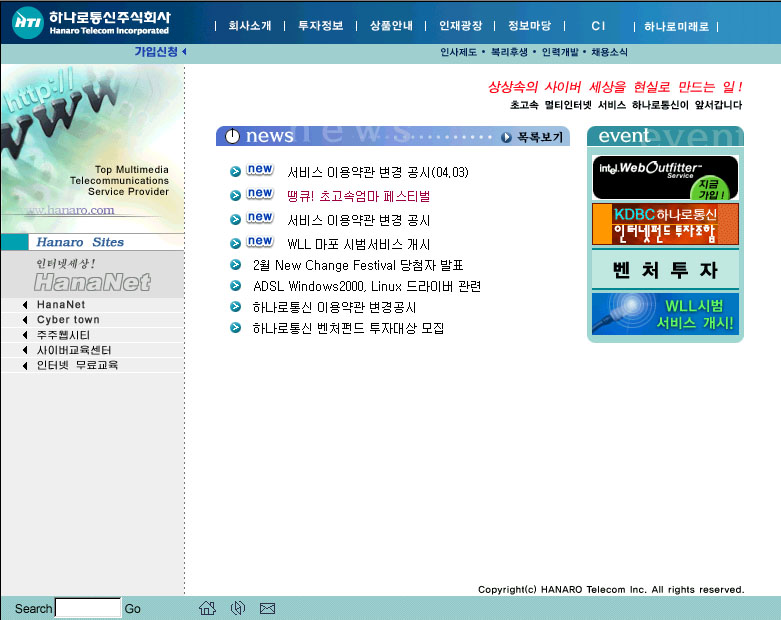Viewport: 781px width, 620px height.
Task: Click bullet icon for 2월 New Change Festival
Action: [235, 265]
